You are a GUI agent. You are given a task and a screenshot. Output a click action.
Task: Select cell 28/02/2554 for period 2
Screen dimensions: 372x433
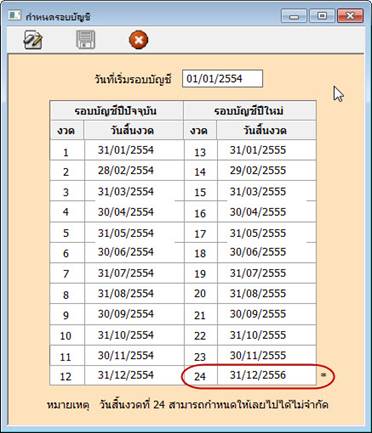pos(134,171)
